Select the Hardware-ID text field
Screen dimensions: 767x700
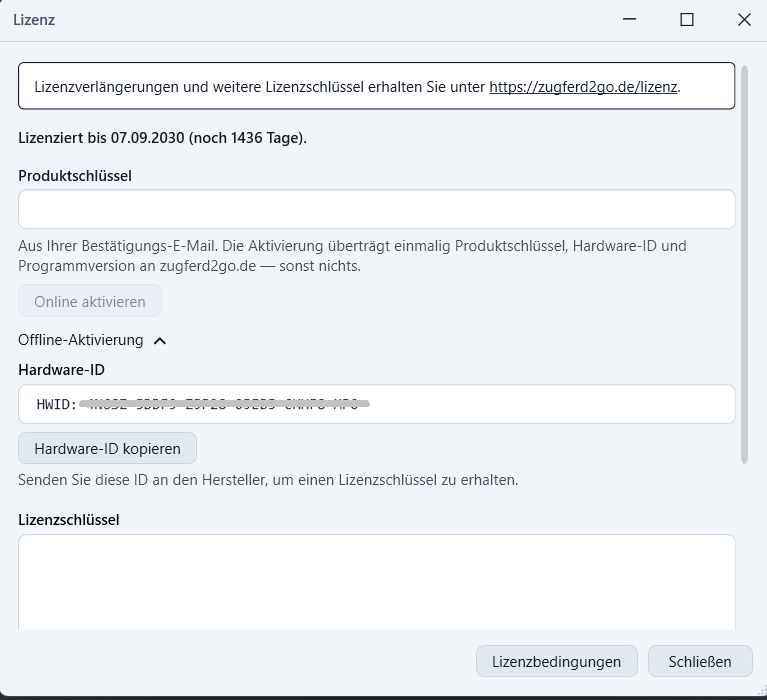377,404
